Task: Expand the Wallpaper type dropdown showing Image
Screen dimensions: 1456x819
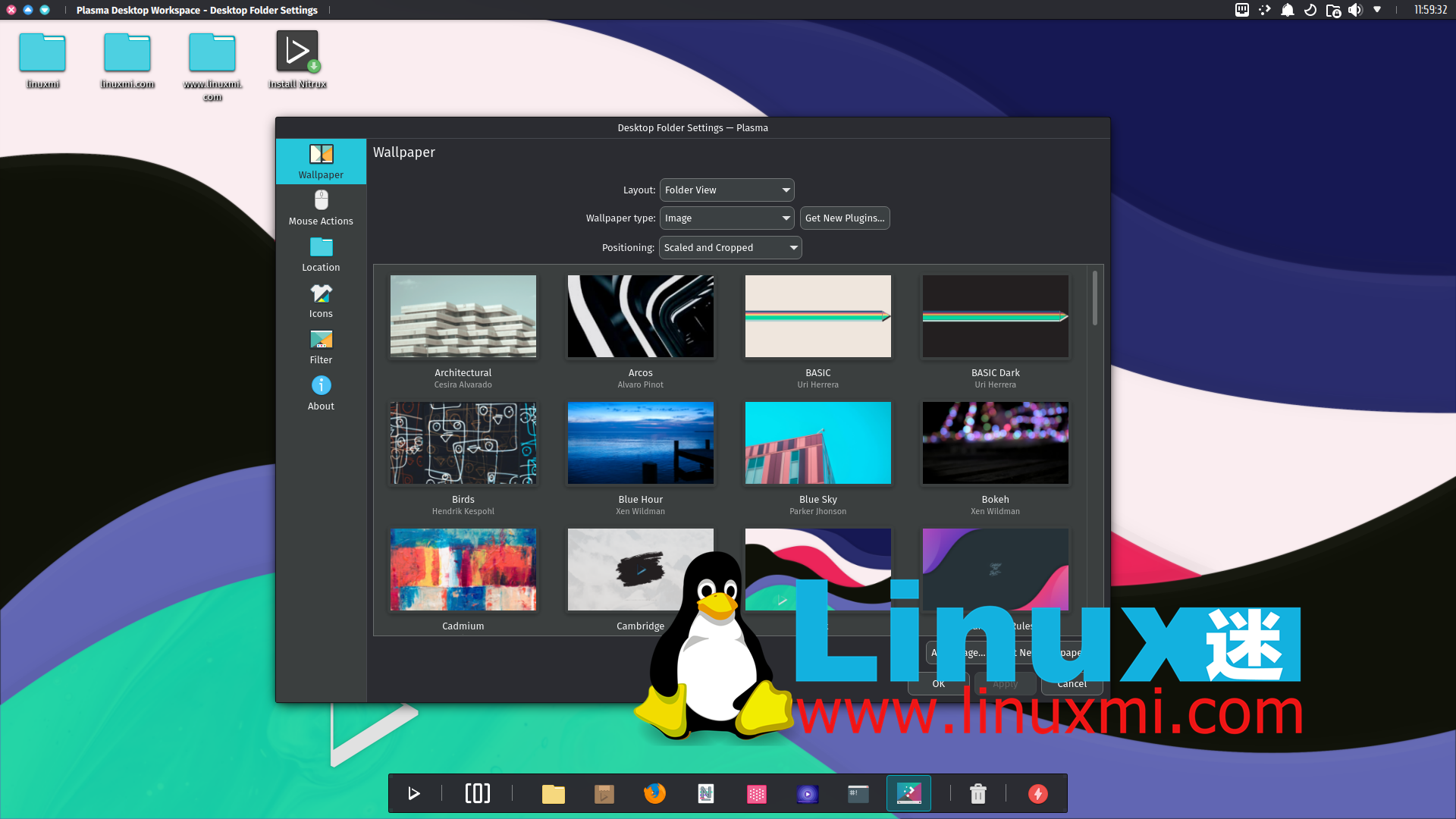Action: click(x=726, y=218)
